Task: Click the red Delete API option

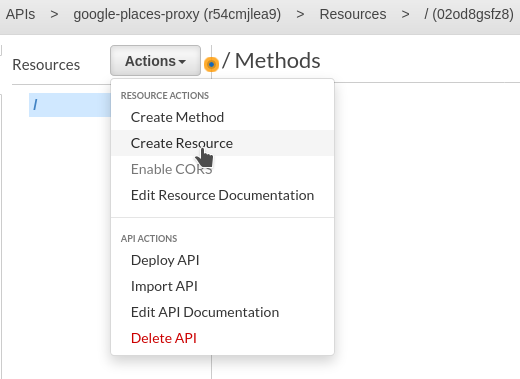Action: [x=164, y=338]
